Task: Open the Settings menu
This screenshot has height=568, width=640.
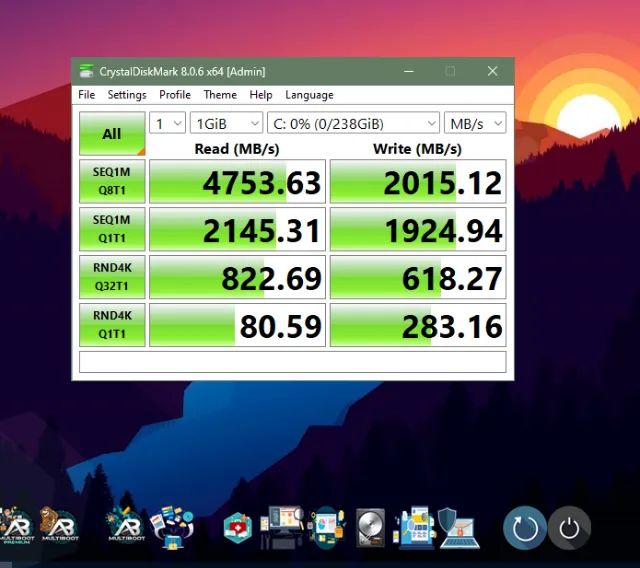Action: pyautogui.click(x=127, y=95)
